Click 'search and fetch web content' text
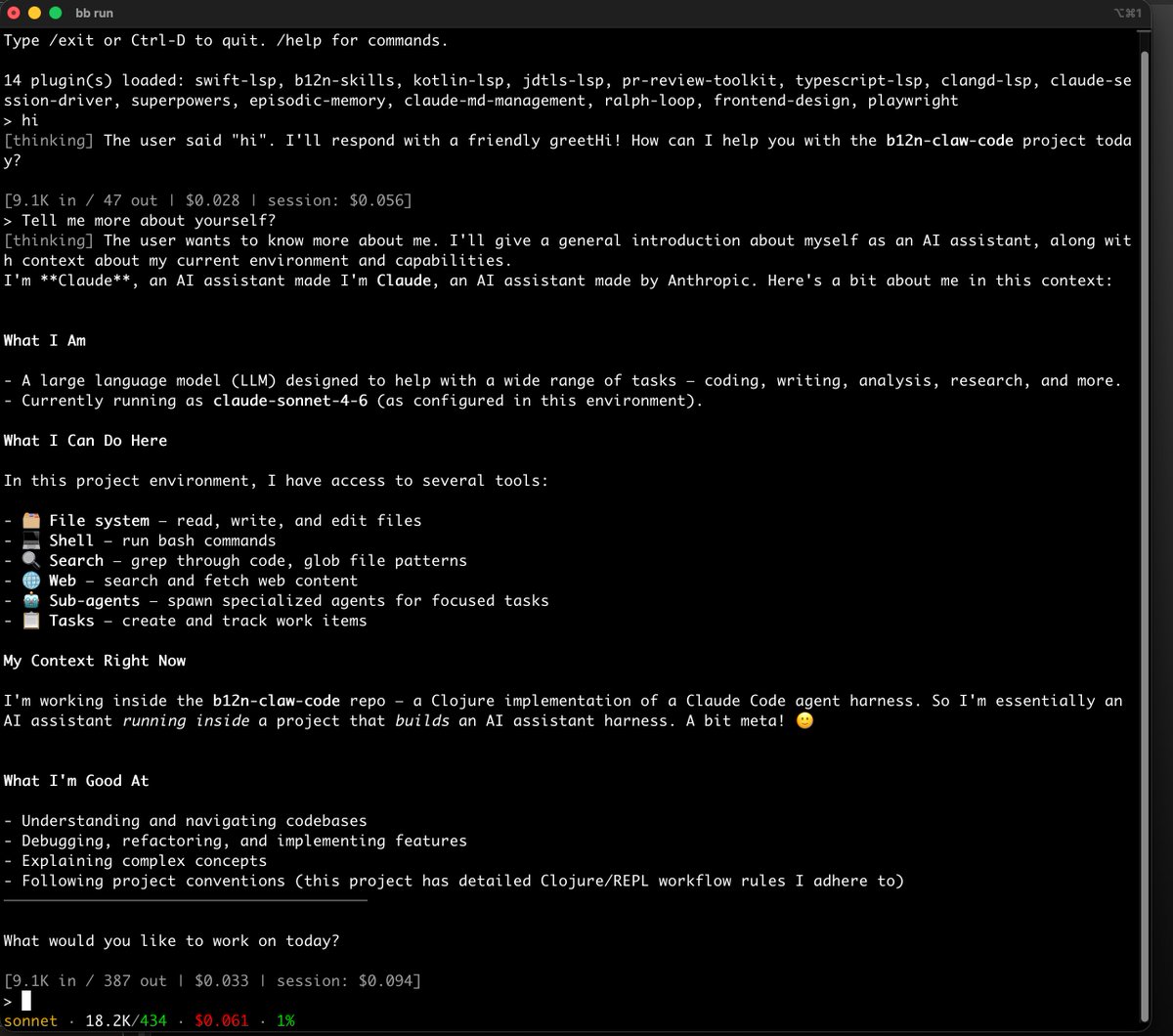 point(231,581)
